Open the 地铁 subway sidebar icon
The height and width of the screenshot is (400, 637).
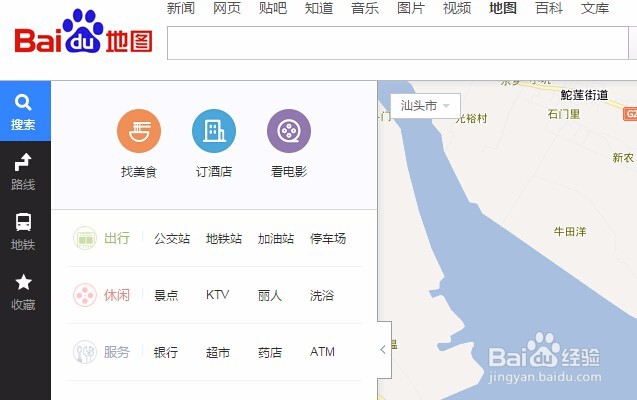tap(23, 231)
